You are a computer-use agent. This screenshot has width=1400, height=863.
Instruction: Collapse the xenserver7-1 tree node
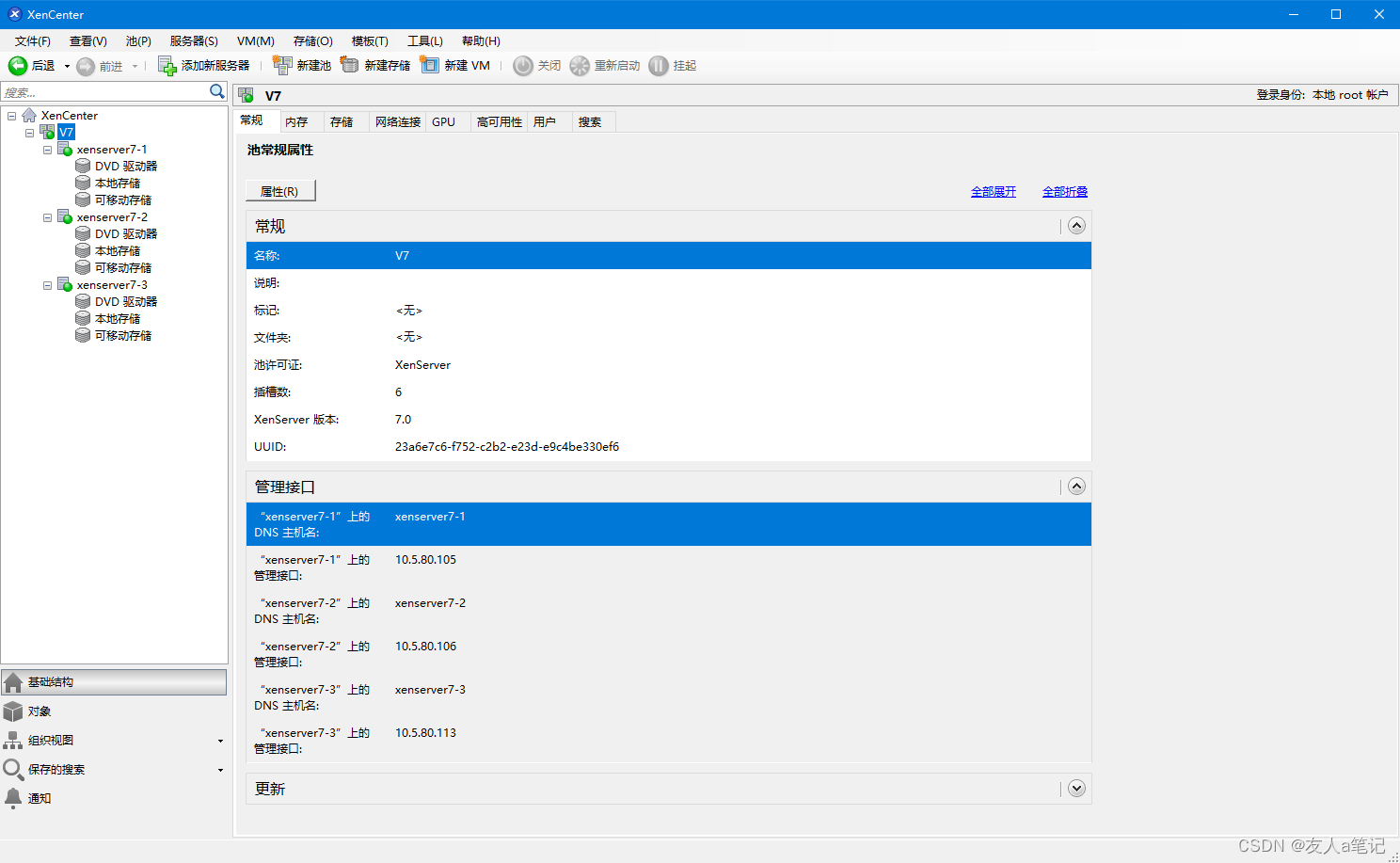(47, 150)
